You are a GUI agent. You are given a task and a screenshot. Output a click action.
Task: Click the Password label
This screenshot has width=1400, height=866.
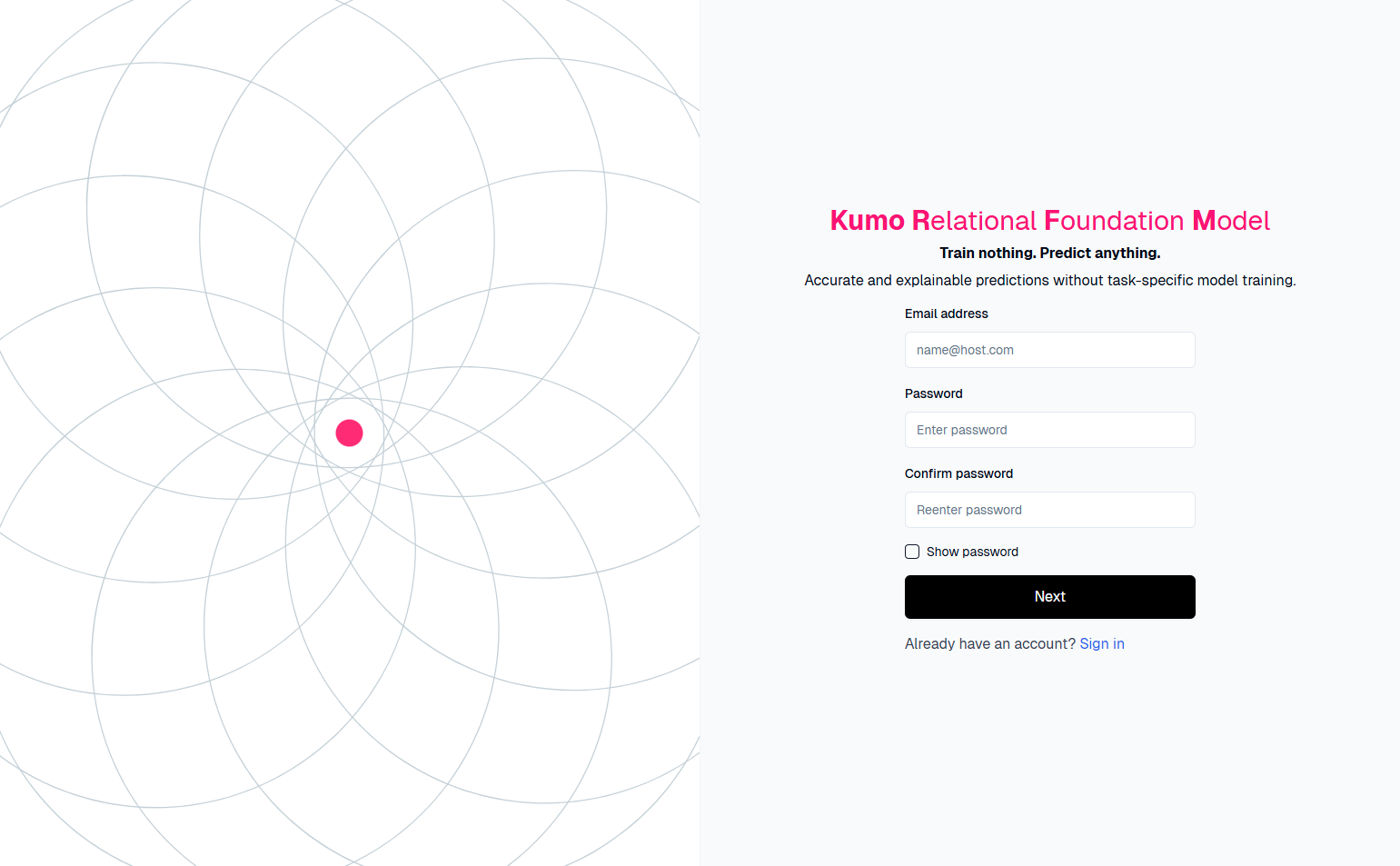pos(933,393)
